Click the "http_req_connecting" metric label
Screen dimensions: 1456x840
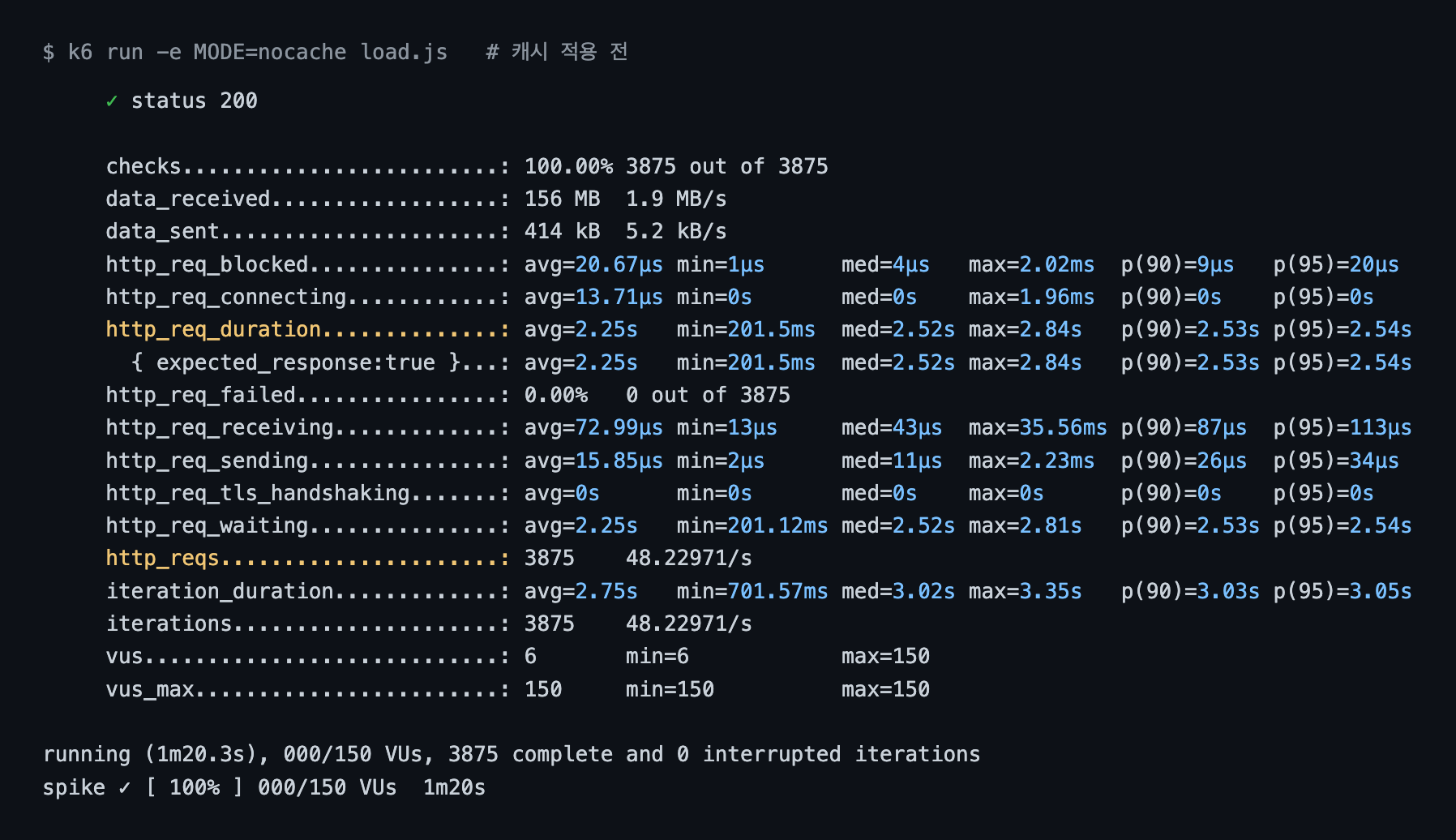(226, 297)
